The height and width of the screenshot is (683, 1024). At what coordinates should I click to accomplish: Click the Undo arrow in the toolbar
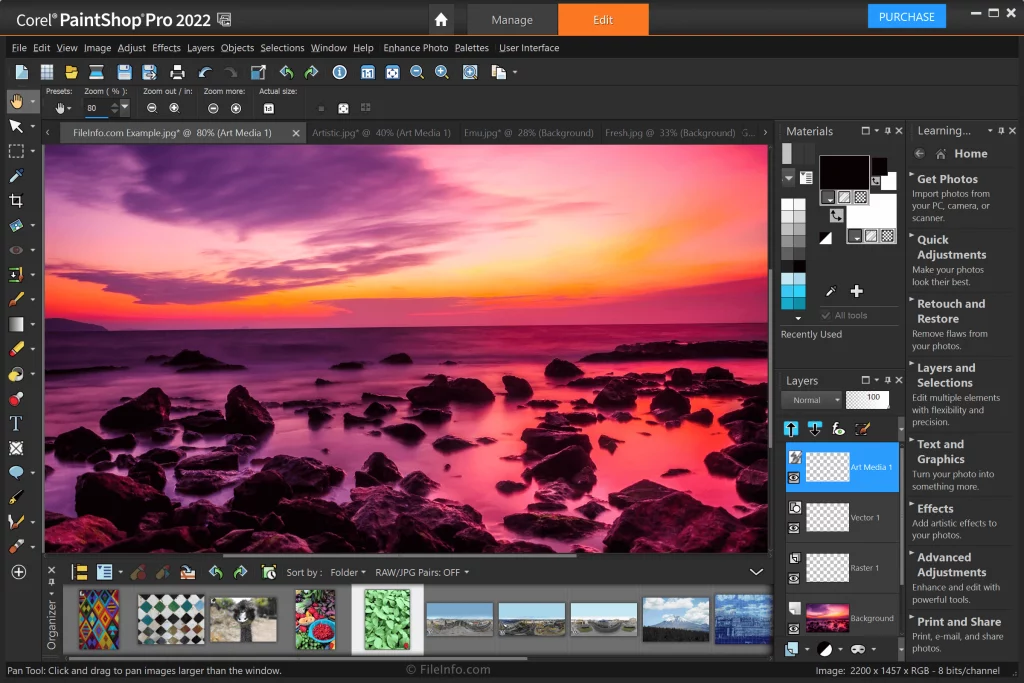click(x=203, y=72)
